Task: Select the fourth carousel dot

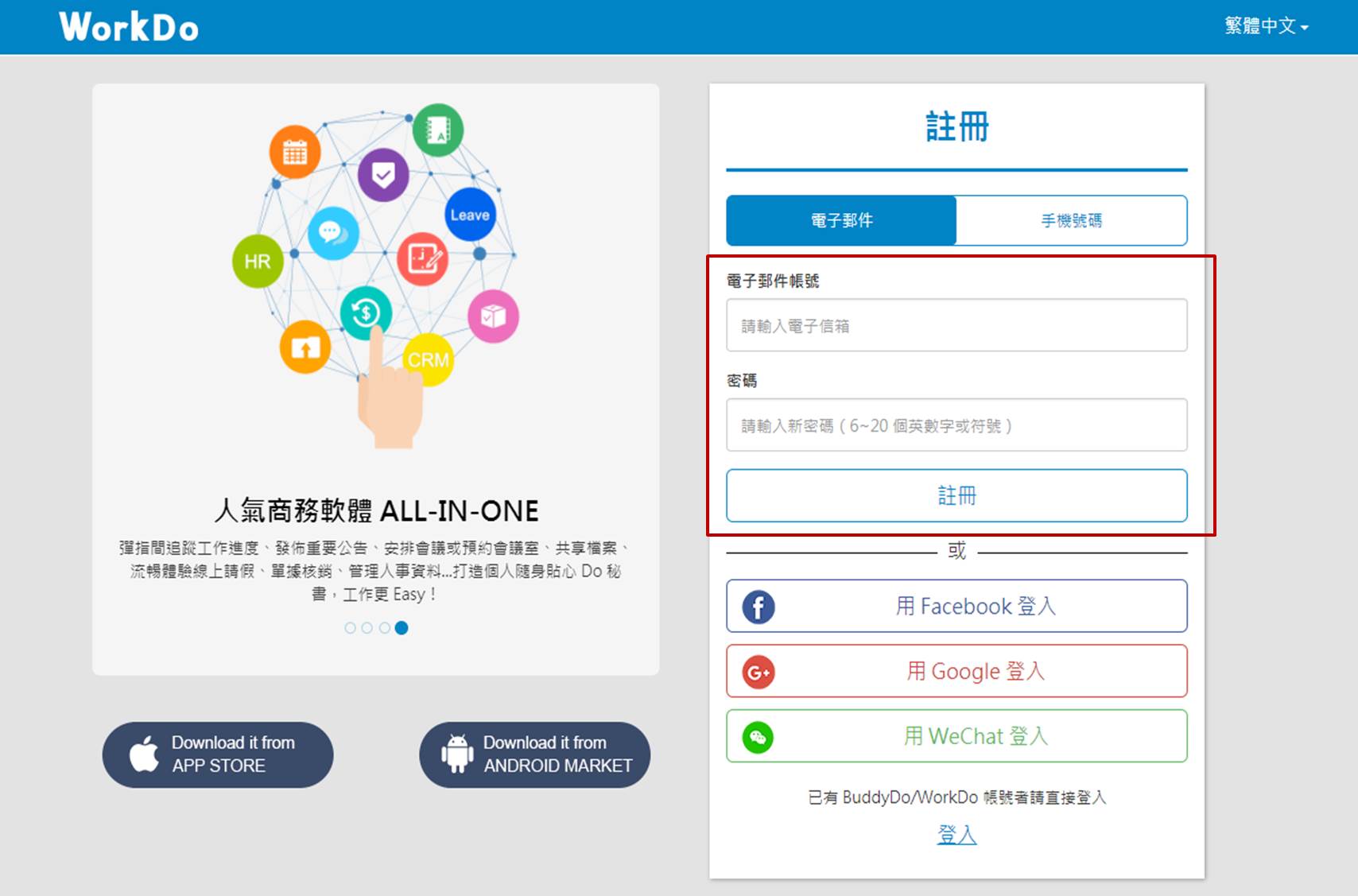Action: (401, 628)
